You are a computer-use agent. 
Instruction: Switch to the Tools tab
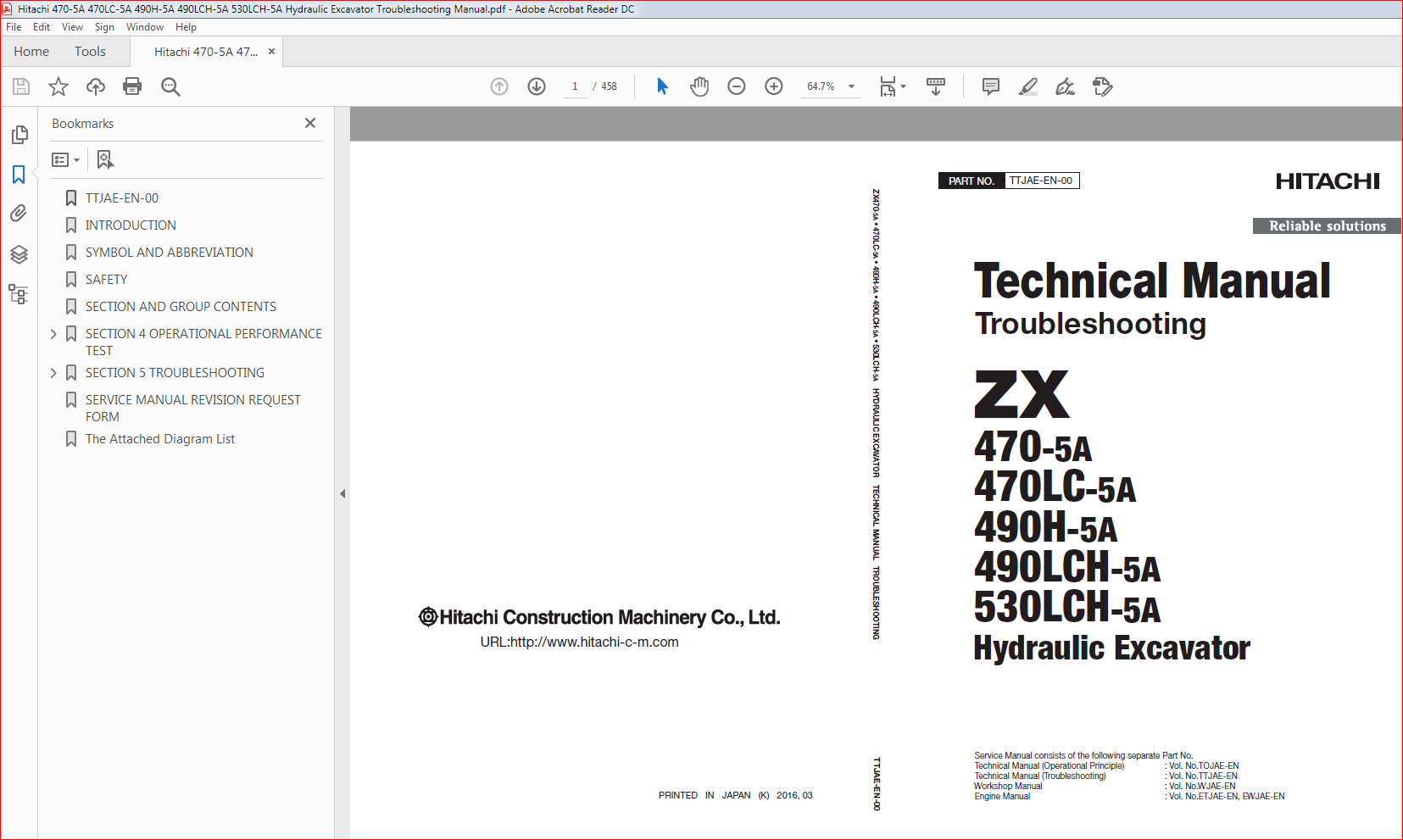90,52
